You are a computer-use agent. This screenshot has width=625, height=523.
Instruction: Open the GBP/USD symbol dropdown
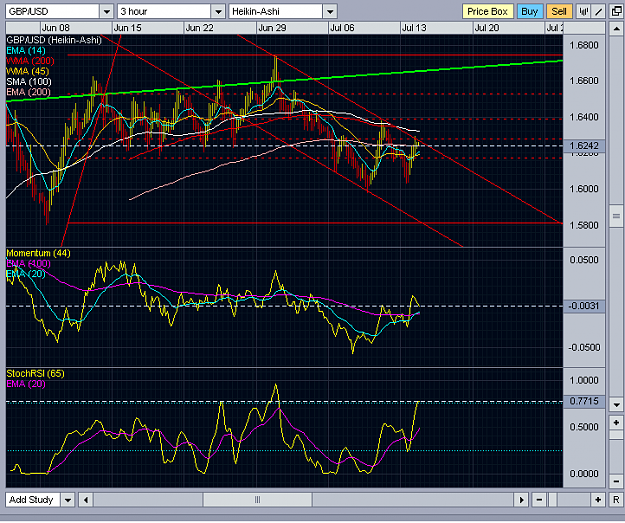pos(107,12)
